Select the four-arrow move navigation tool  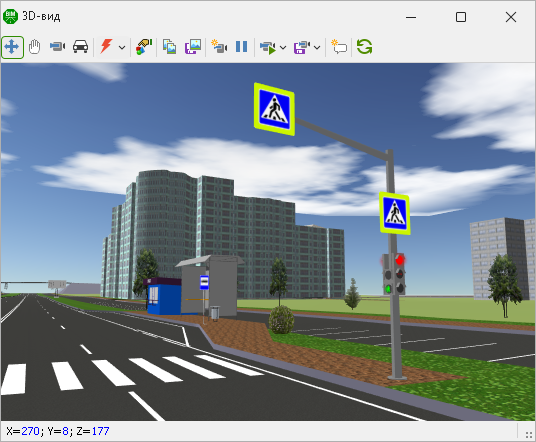point(12,47)
